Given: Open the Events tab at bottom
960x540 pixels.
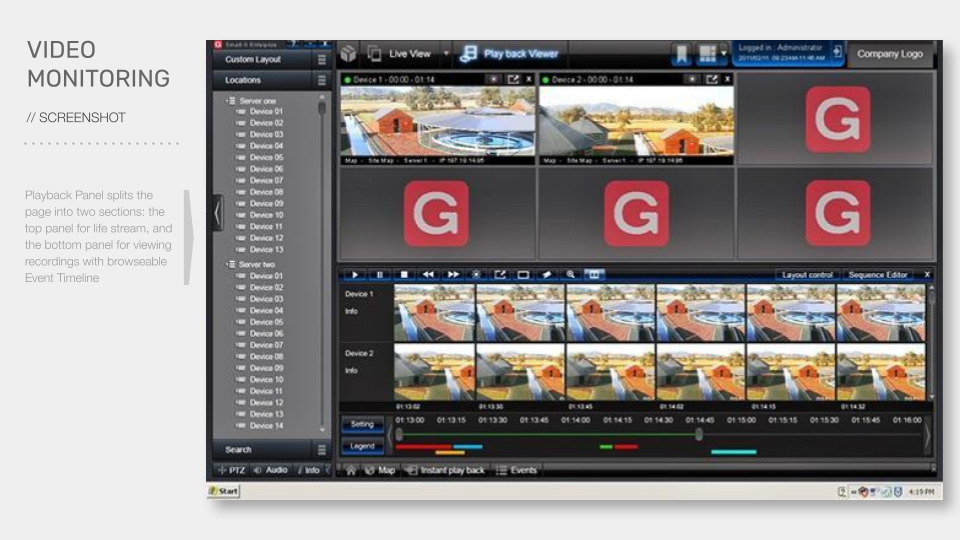Looking at the screenshot, I should coord(517,470).
